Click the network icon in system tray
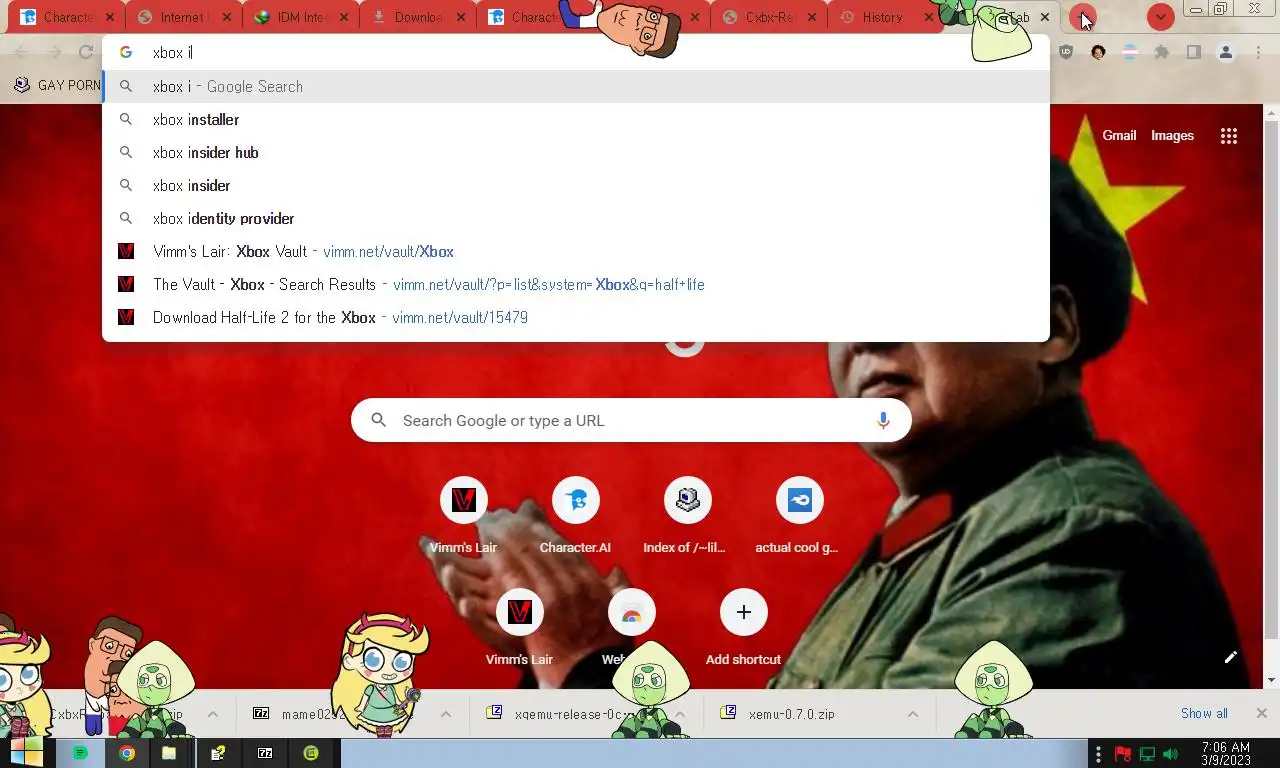This screenshot has width=1280, height=768. 1147,754
